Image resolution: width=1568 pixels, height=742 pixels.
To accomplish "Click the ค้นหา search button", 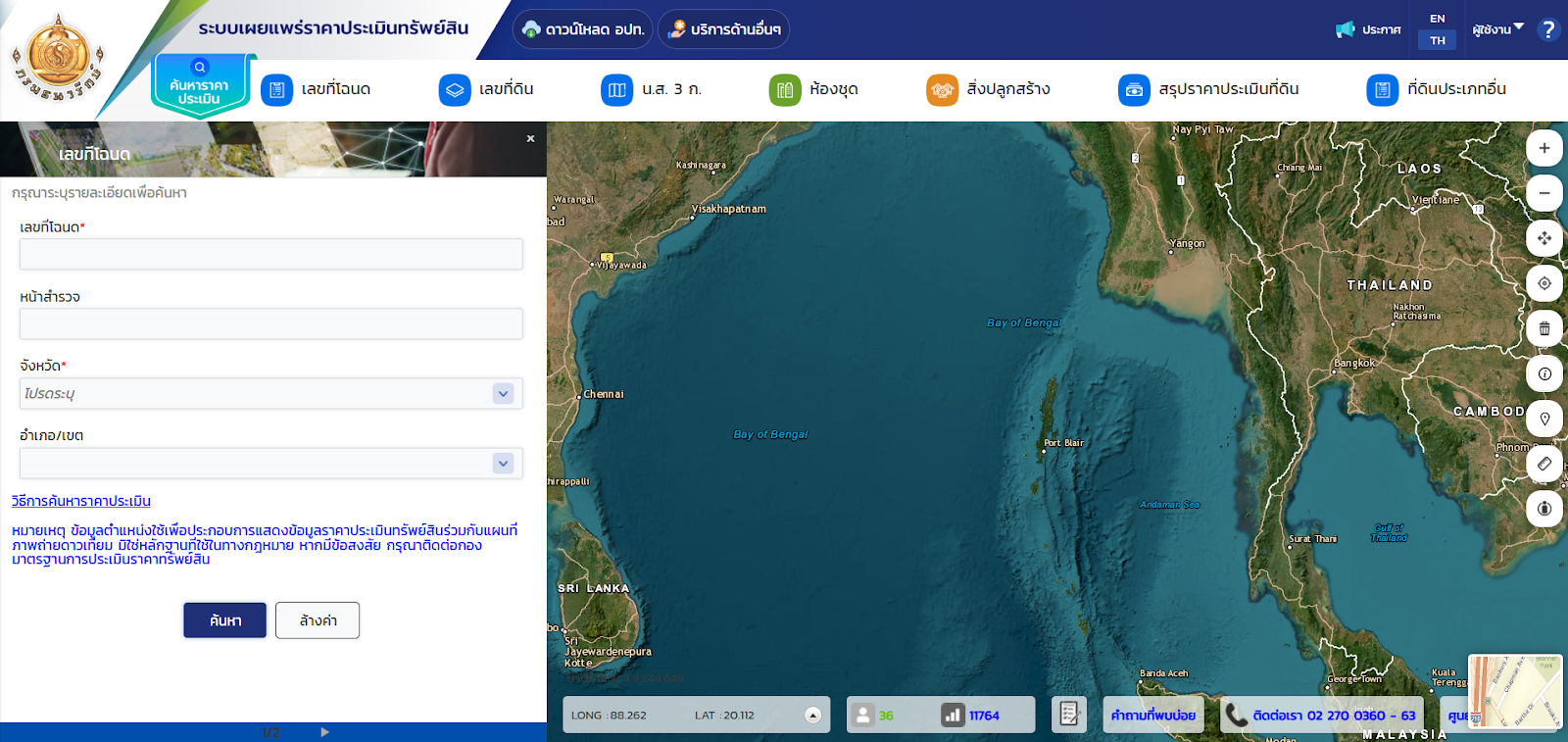I will [224, 620].
